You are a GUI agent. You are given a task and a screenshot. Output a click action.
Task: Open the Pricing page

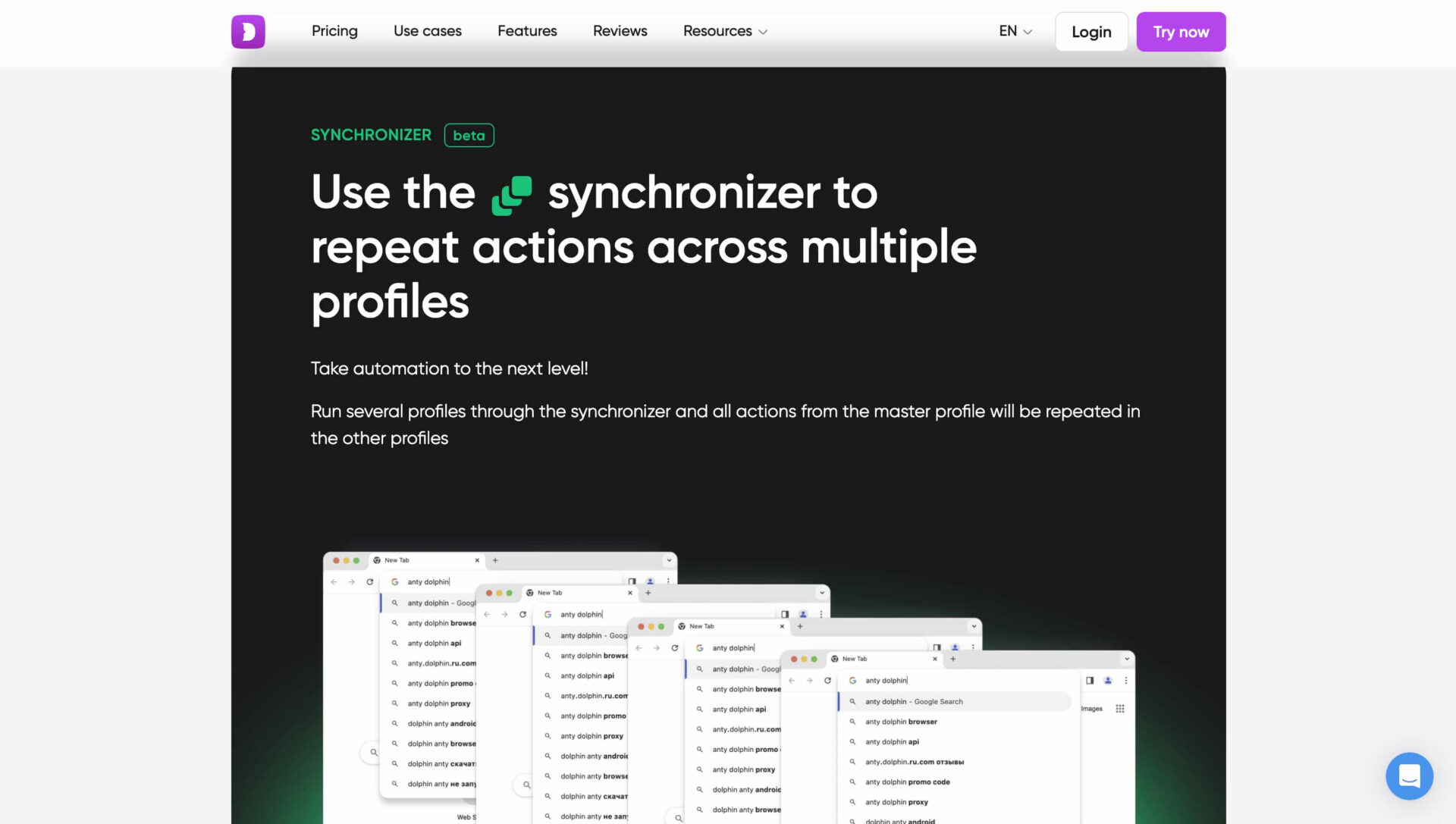point(334,31)
